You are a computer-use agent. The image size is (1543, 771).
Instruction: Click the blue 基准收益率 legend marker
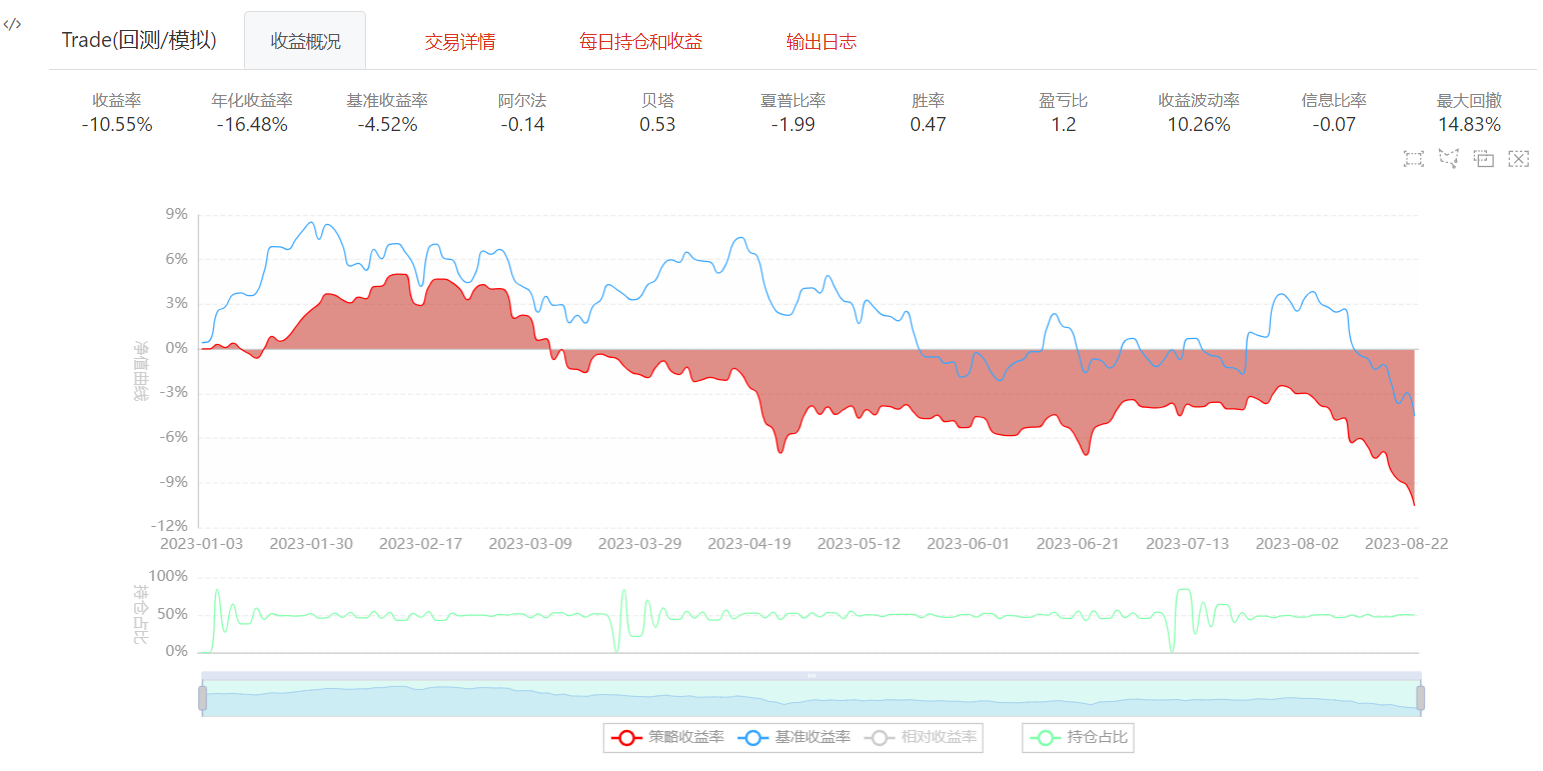click(x=755, y=738)
